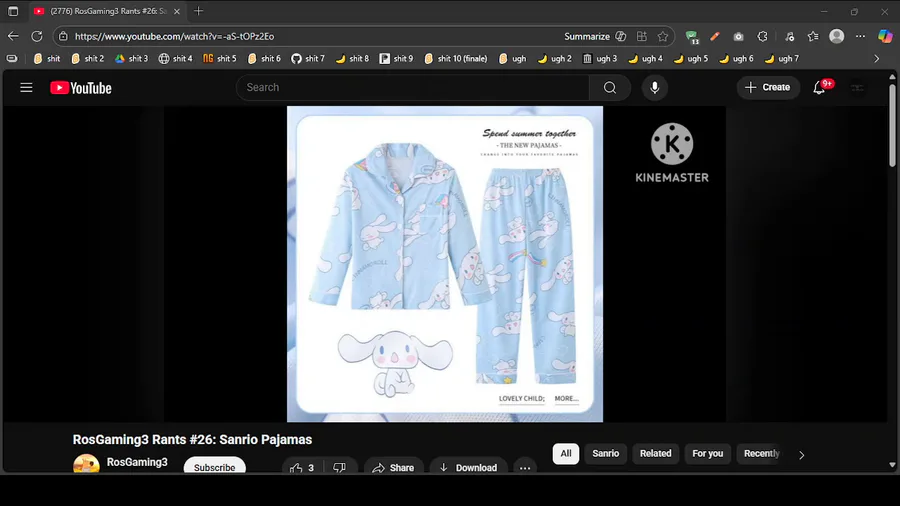Screen dimensions: 900x506
Task: Click the Download button
Action: 468,467
